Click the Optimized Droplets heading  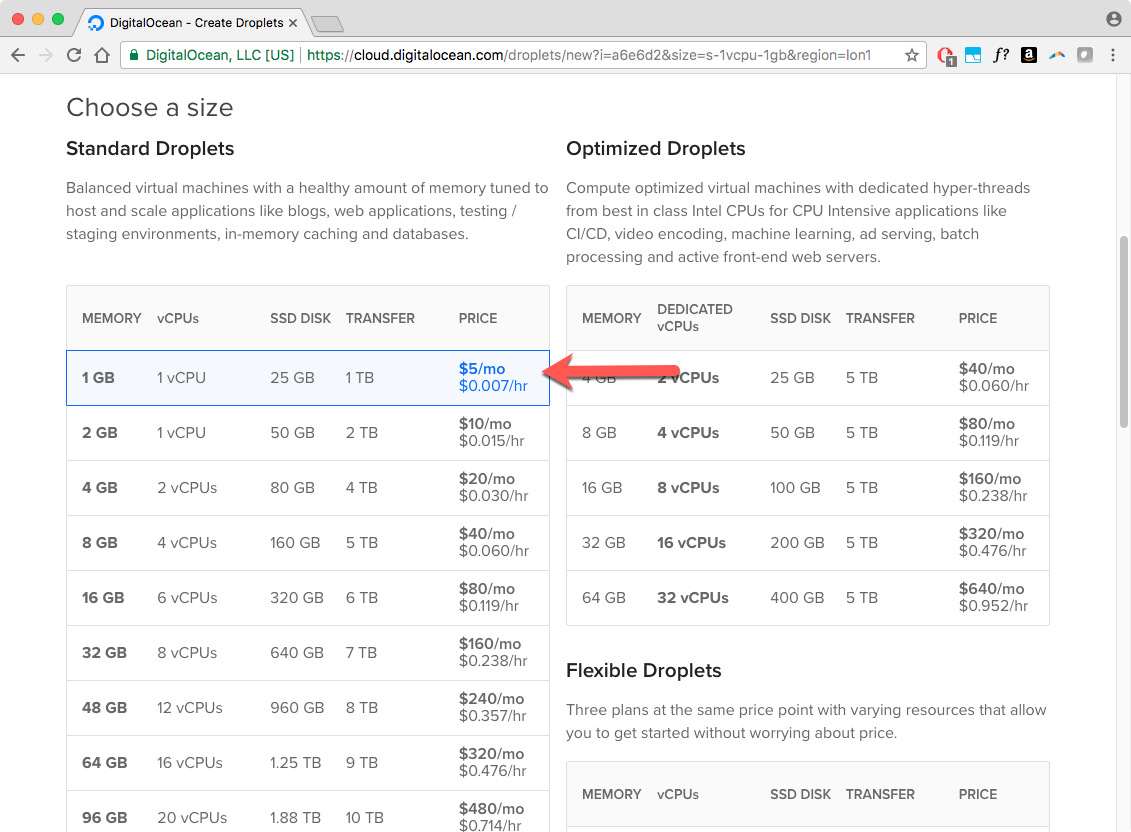pos(656,149)
